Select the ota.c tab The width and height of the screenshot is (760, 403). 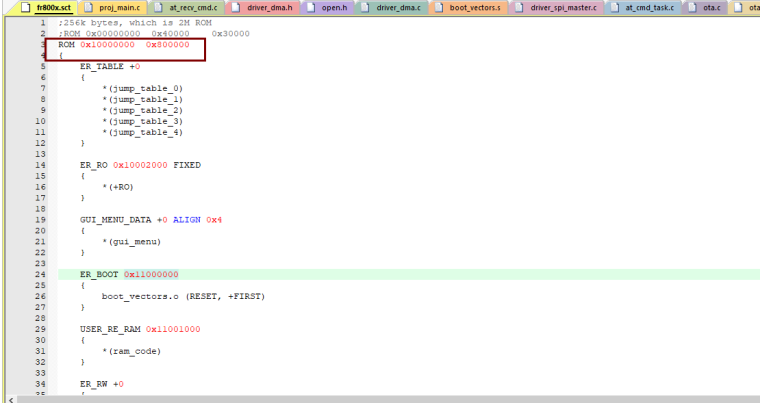[x=705, y=7]
